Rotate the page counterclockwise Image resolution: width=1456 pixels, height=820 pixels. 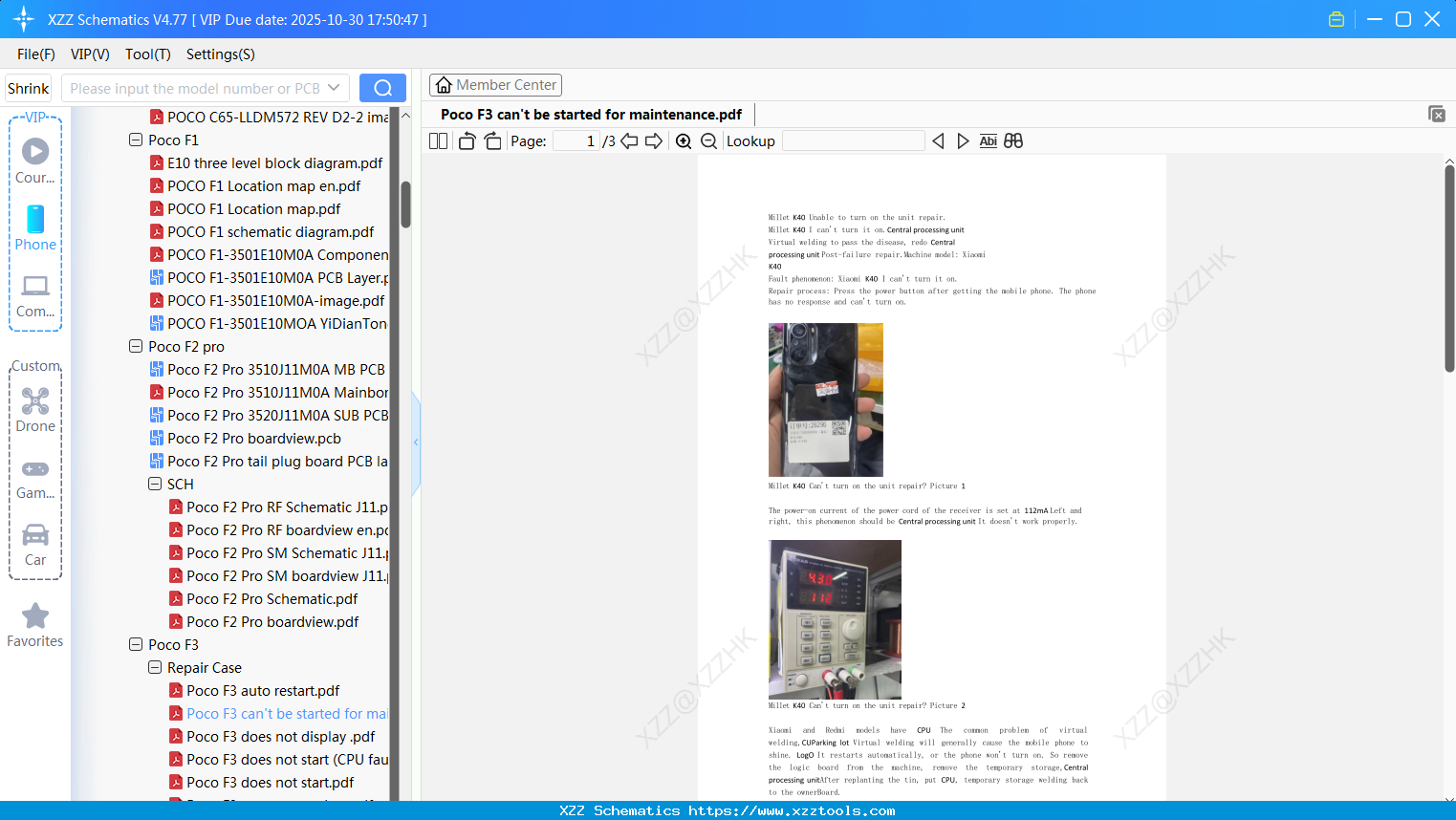(467, 141)
